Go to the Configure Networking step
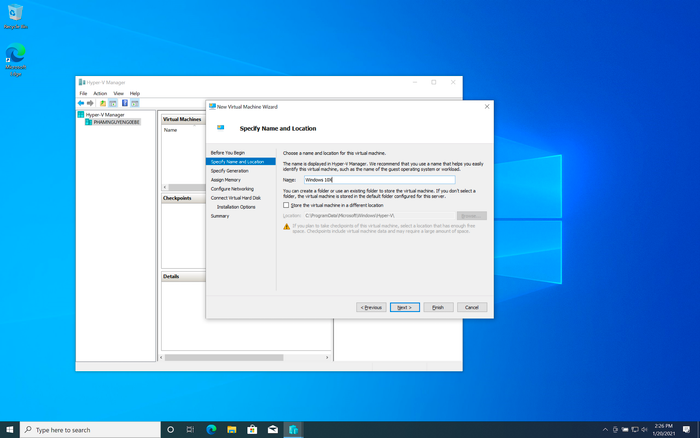The width and height of the screenshot is (700, 438). tap(232, 189)
